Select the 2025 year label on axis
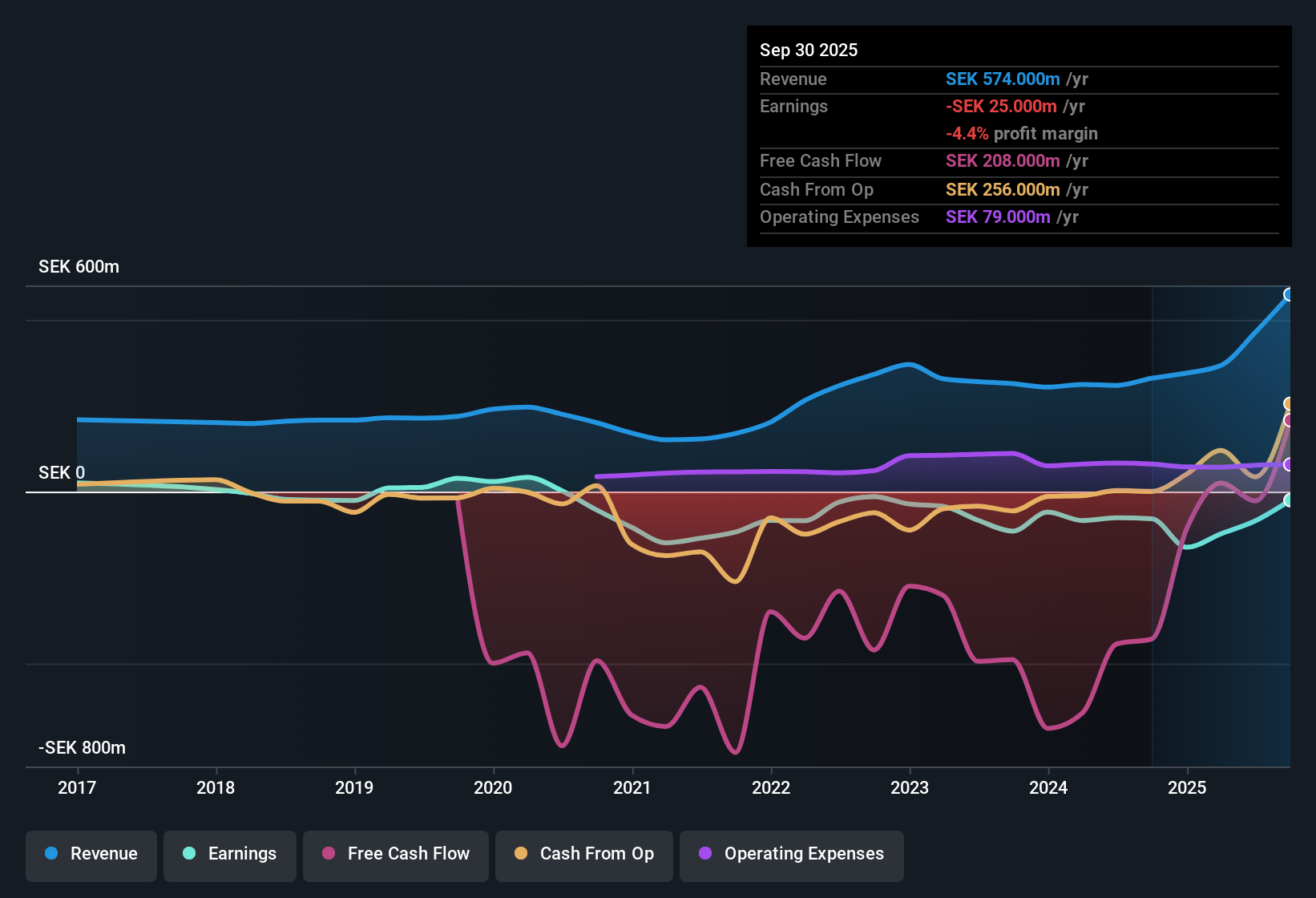This screenshot has height=898, width=1316. pos(1189,788)
